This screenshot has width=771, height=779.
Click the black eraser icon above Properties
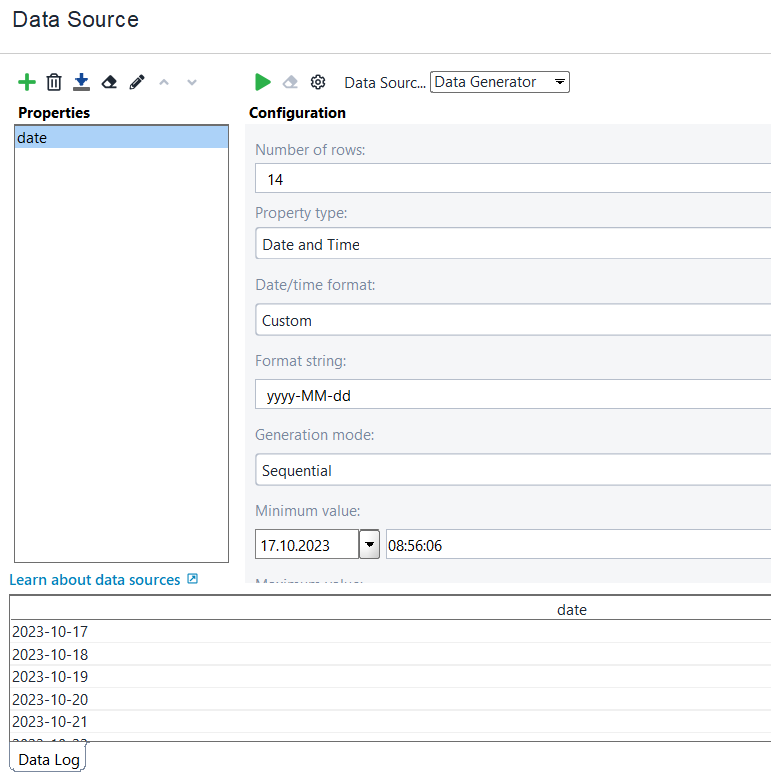click(109, 82)
